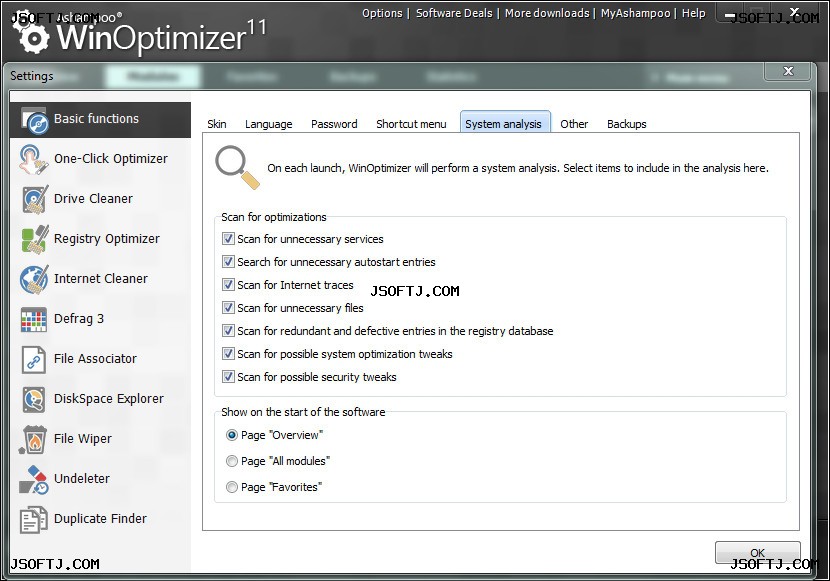The width and height of the screenshot is (830, 581).
Task: Select Page "All modules" radio button
Action: [232, 461]
